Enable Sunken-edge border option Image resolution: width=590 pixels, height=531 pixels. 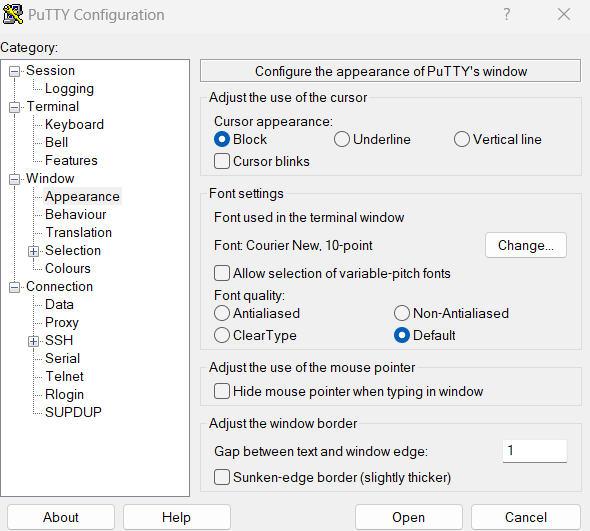tap(222, 477)
